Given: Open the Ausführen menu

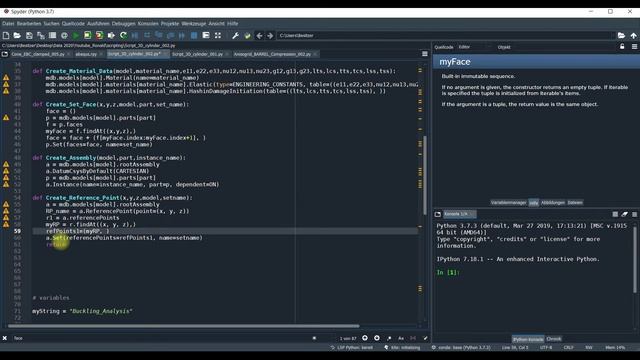Looking at the screenshot, I should (x=98, y=24).
